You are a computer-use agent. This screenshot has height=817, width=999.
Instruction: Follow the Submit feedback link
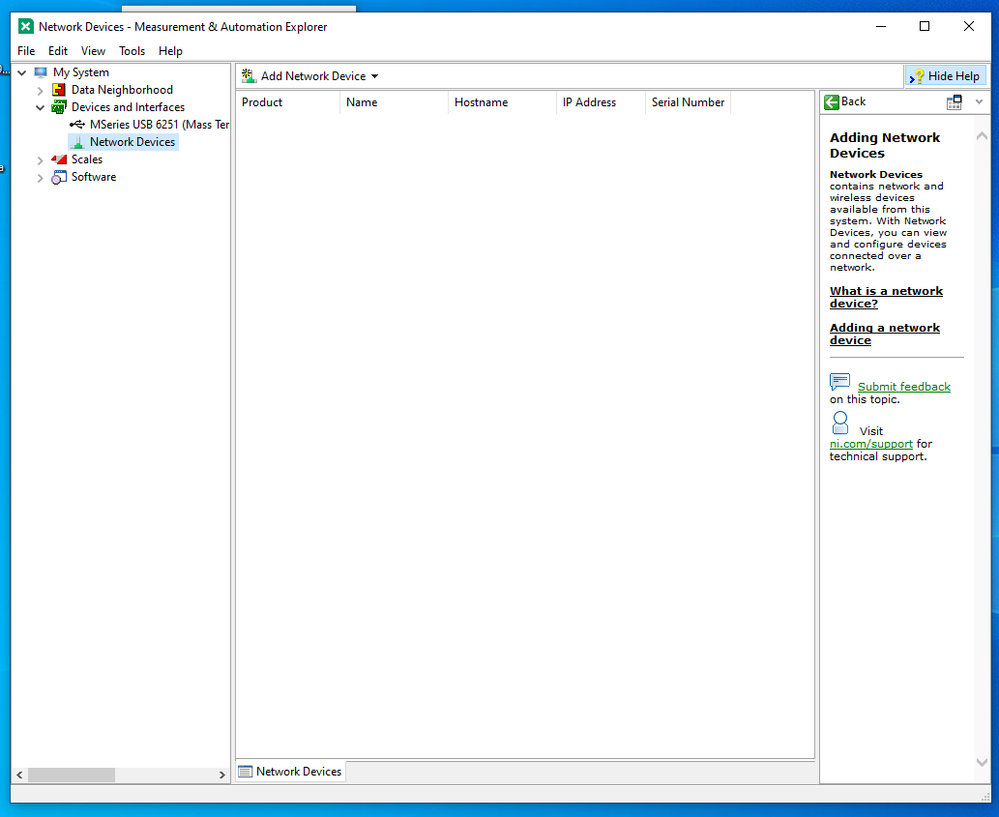point(904,387)
